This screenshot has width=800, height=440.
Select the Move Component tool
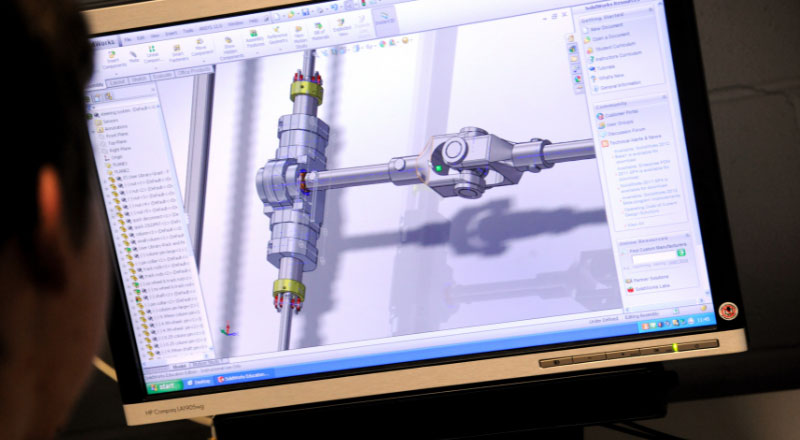(x=202, y=48)
